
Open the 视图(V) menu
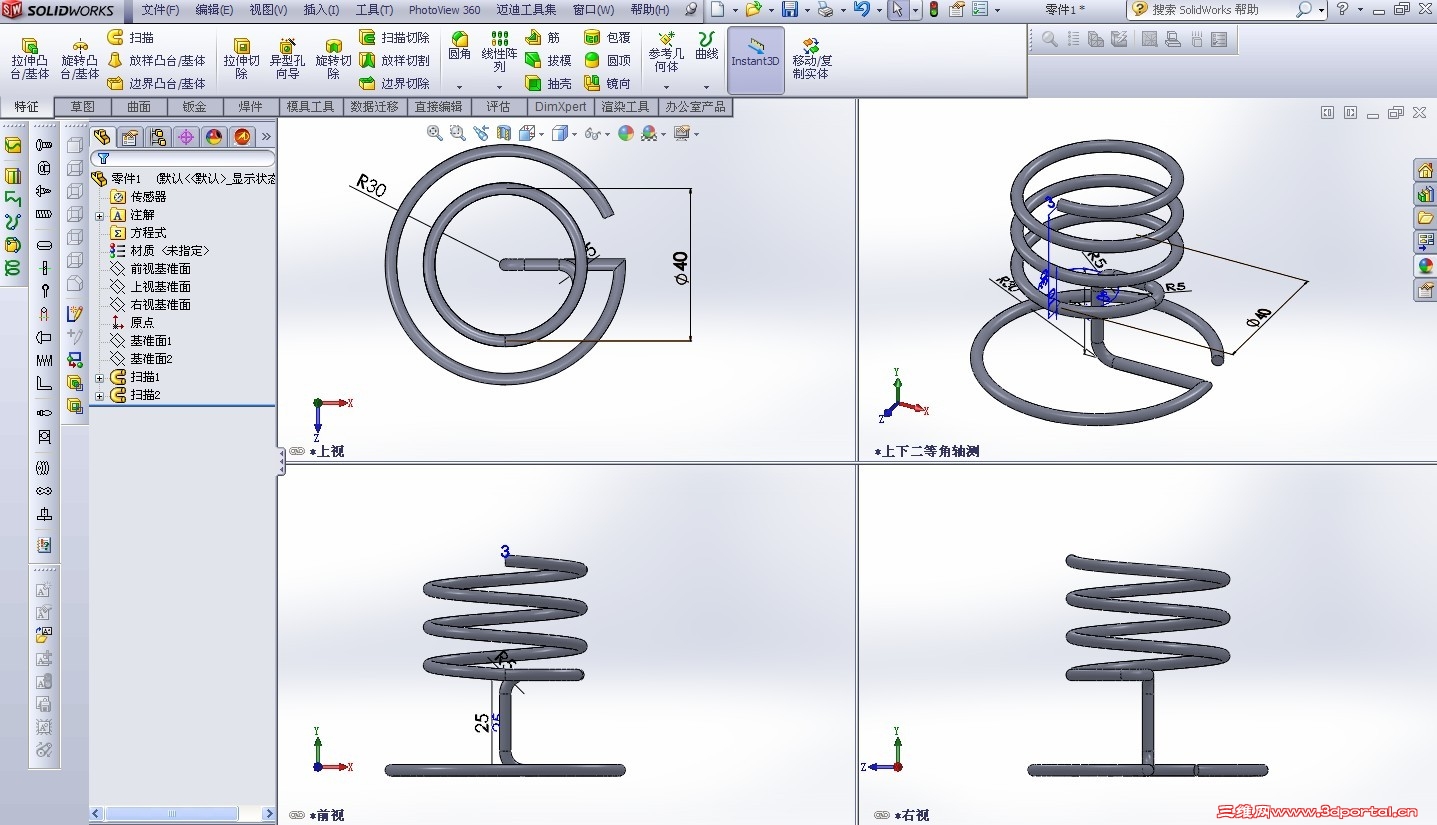(x=268, y=10)
